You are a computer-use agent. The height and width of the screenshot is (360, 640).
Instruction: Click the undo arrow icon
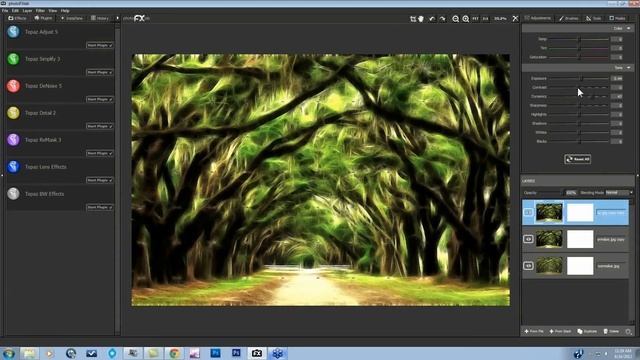coord(432,19)
